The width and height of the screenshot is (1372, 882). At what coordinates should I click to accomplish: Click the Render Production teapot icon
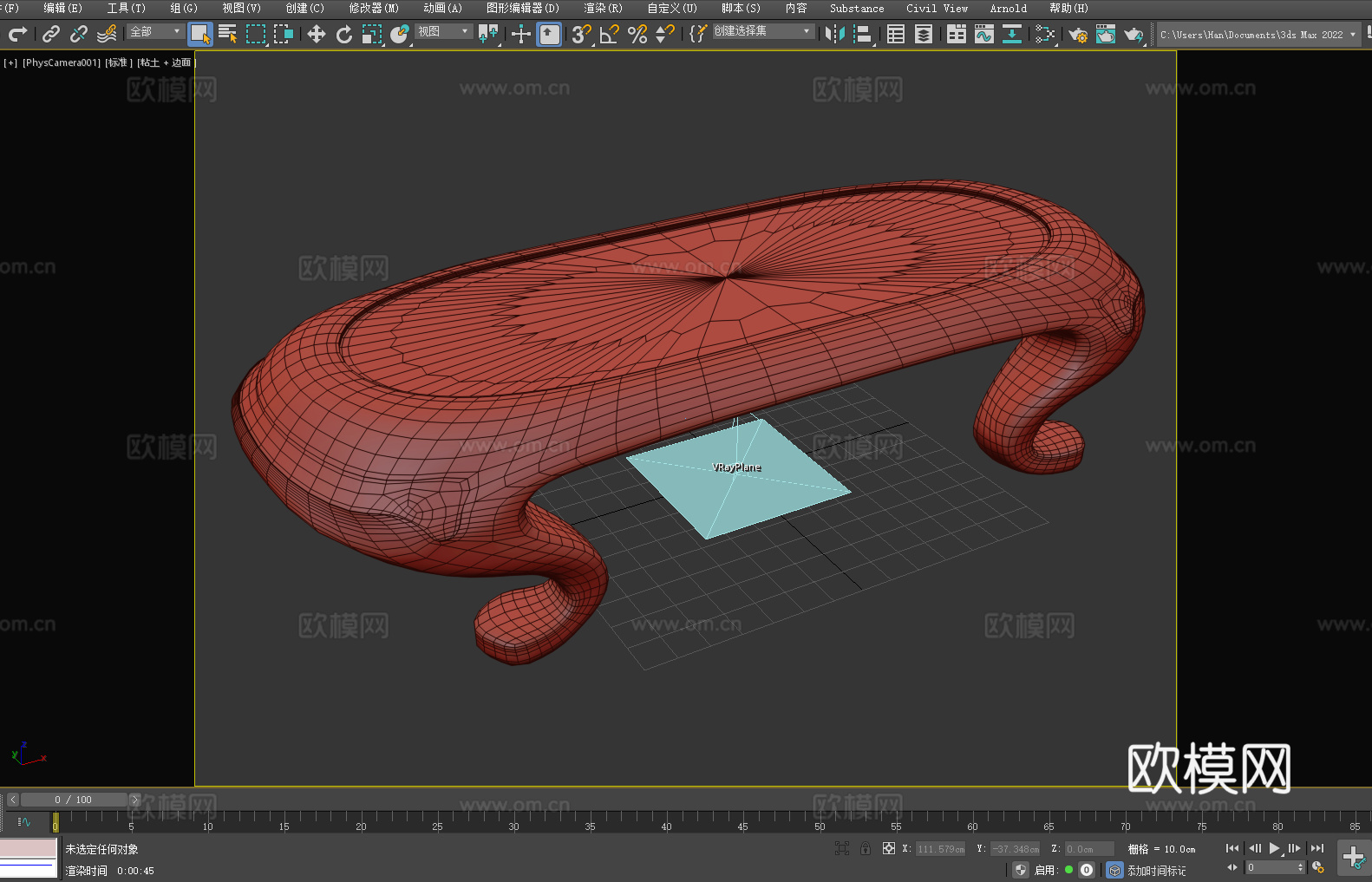(1134, 34)
